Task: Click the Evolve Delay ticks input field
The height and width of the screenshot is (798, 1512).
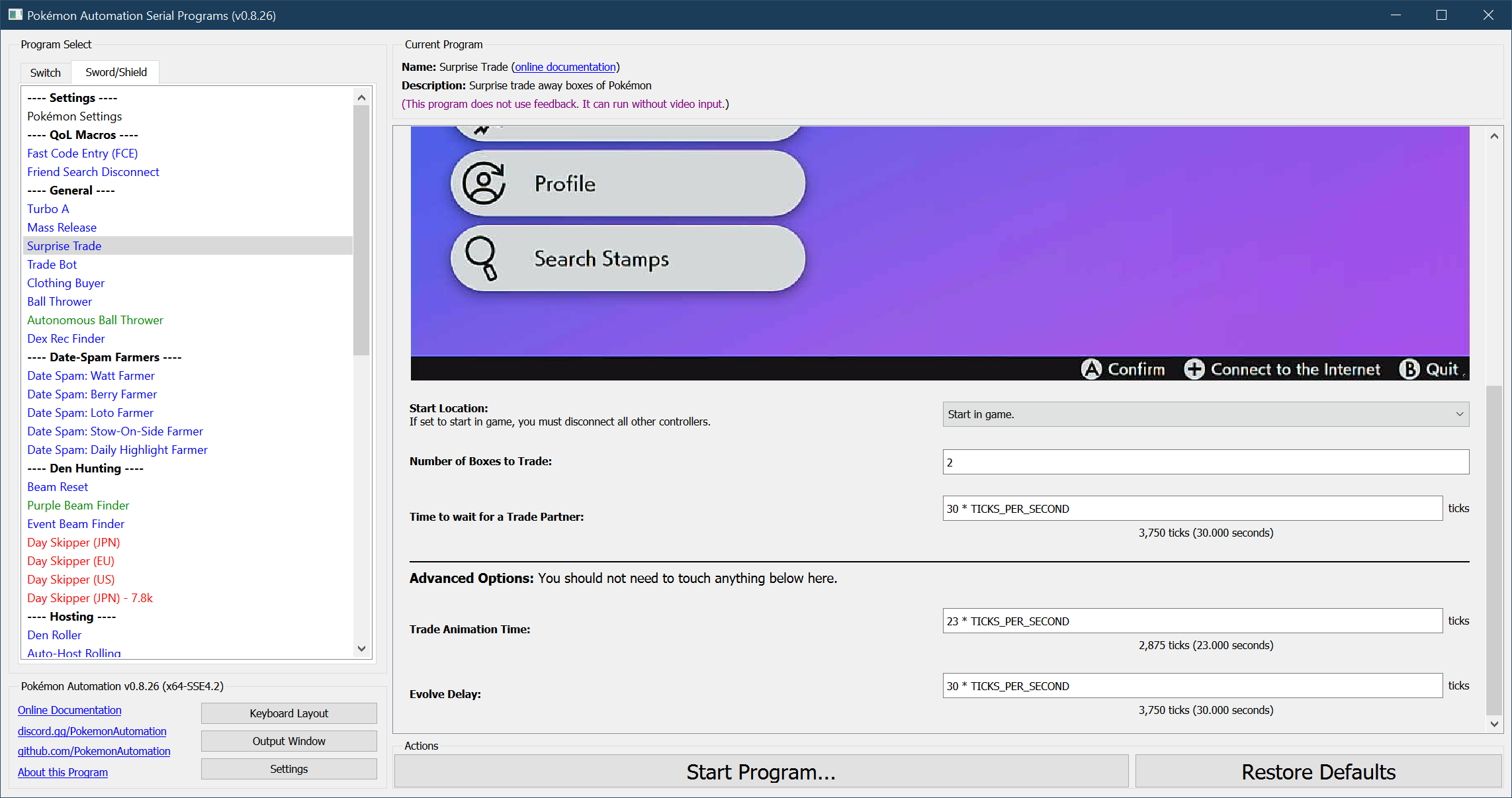Action: coord(1192,686)
